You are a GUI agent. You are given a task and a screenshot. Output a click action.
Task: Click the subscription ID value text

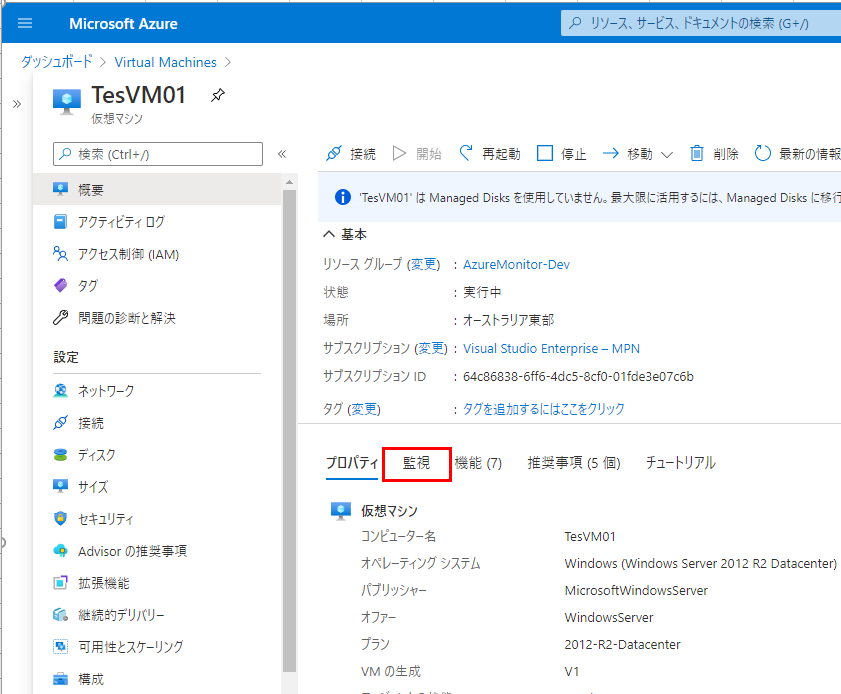tap(578, 376)
